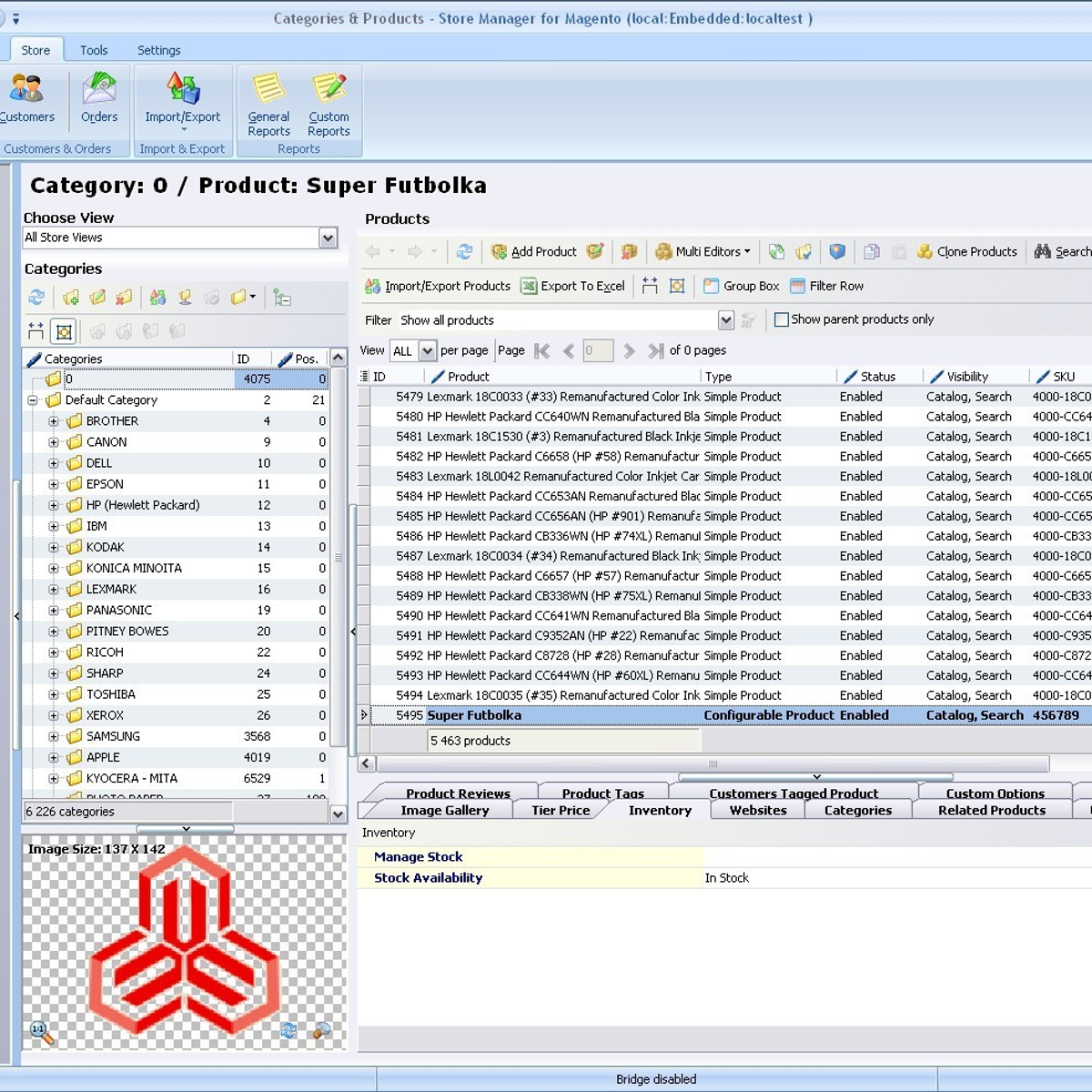
Task: Open the Tier Price tab
Action: pyautogui.click(x=561, y=811)
